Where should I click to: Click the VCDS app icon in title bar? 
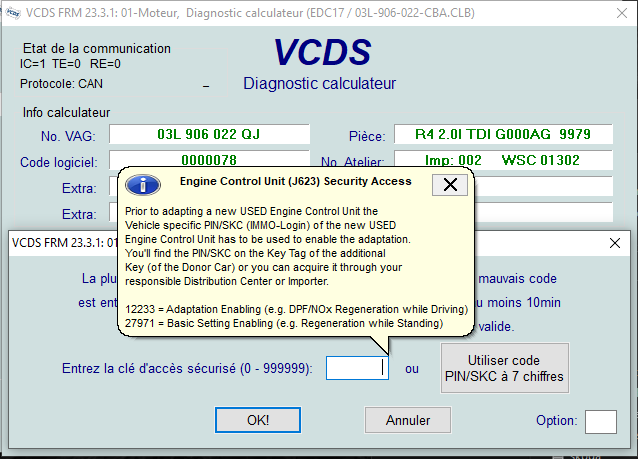coord(13,11)
